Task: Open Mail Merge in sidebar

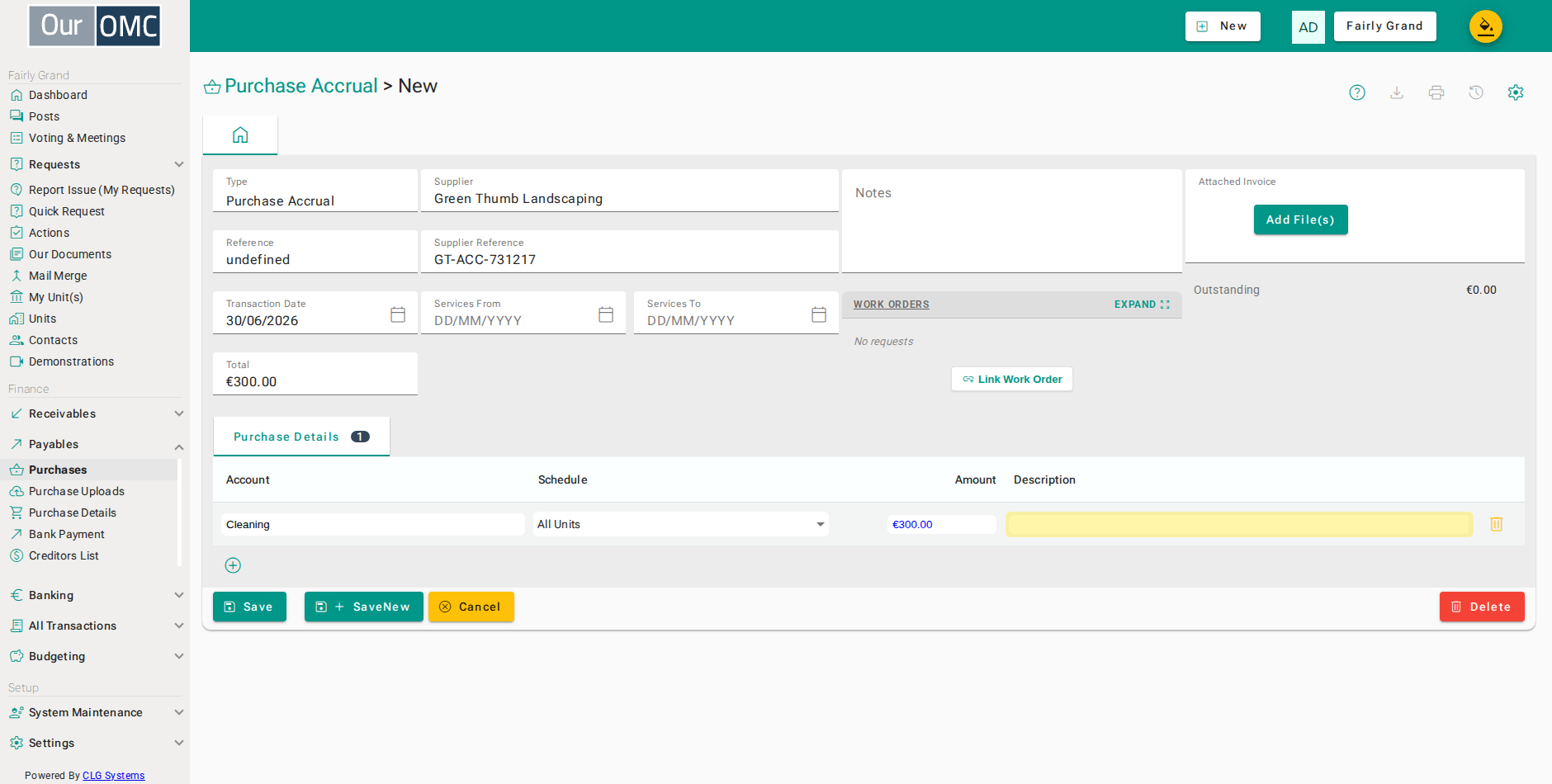Action: [58, 276]
